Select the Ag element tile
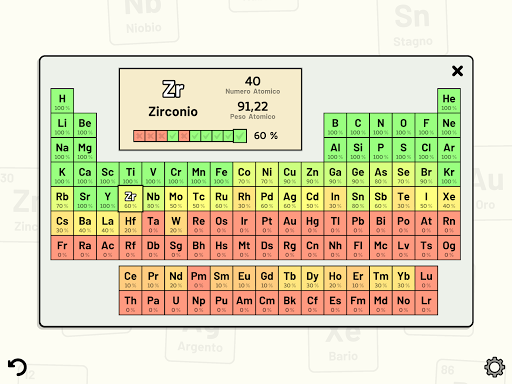The height and width of the screenshot is (384, 512). click(x=290, y=199)
